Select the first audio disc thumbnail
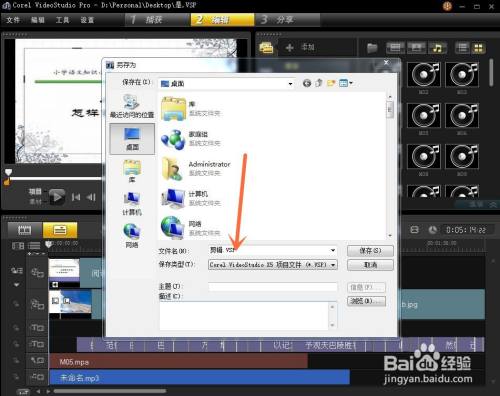Screen dimensions: 500x396 tap(424, 74)
